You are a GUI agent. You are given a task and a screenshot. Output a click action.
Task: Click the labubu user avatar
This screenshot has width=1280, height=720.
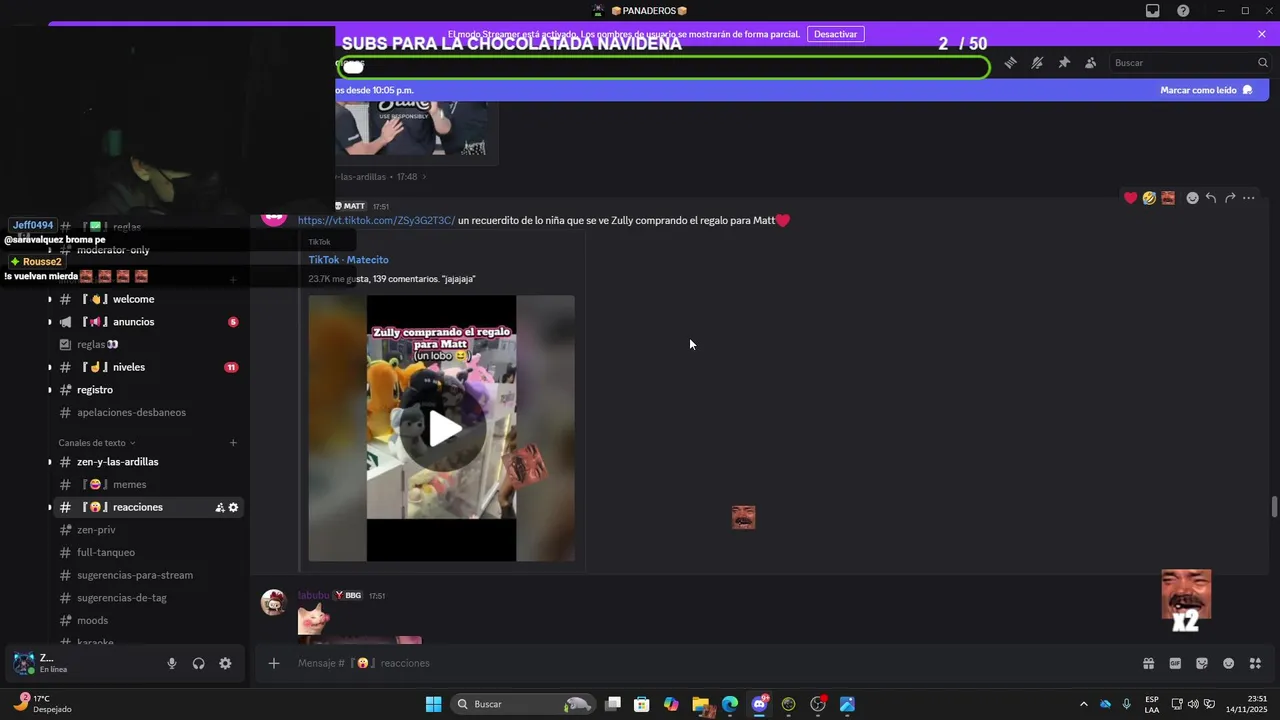click(273, 602)
